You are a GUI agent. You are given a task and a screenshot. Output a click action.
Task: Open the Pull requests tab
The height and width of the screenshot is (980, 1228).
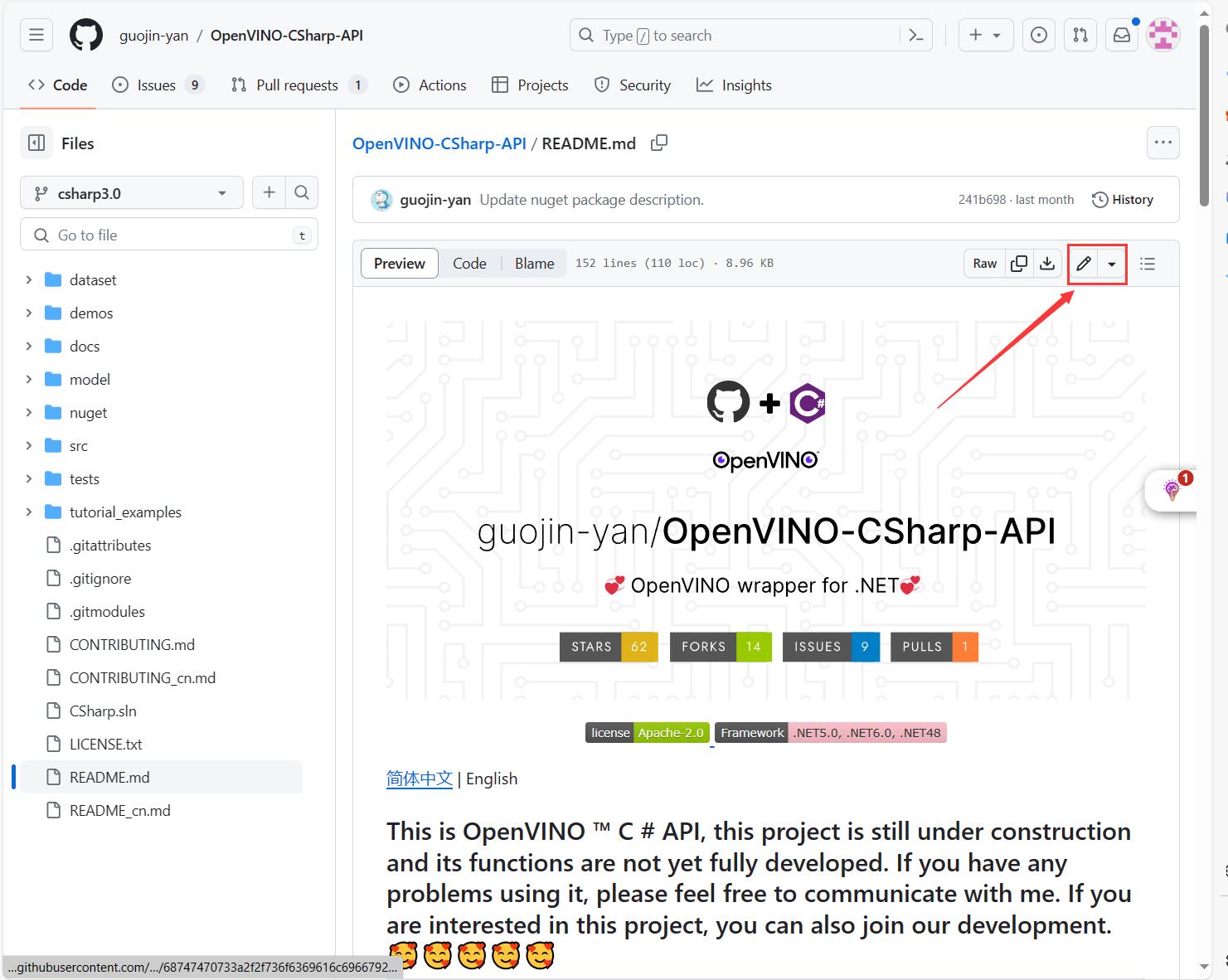click(299, 85)
